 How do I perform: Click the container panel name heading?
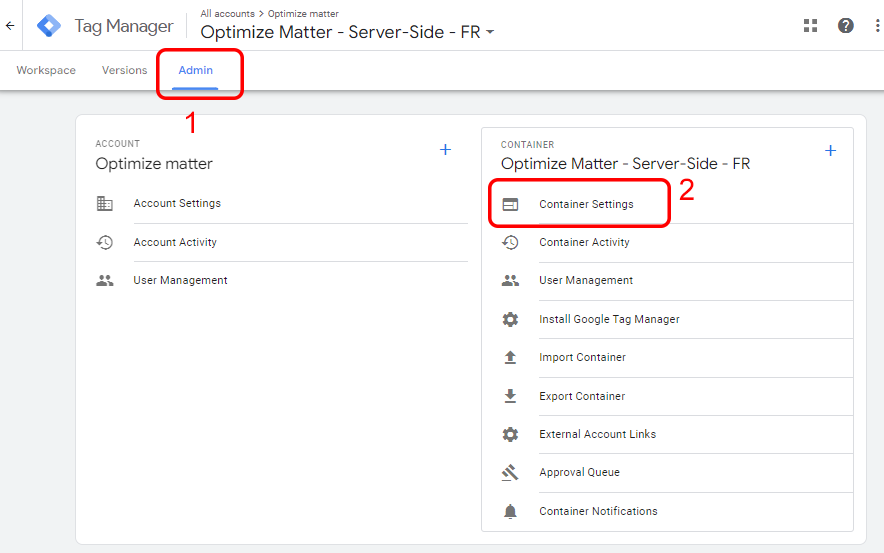point(625,163)
